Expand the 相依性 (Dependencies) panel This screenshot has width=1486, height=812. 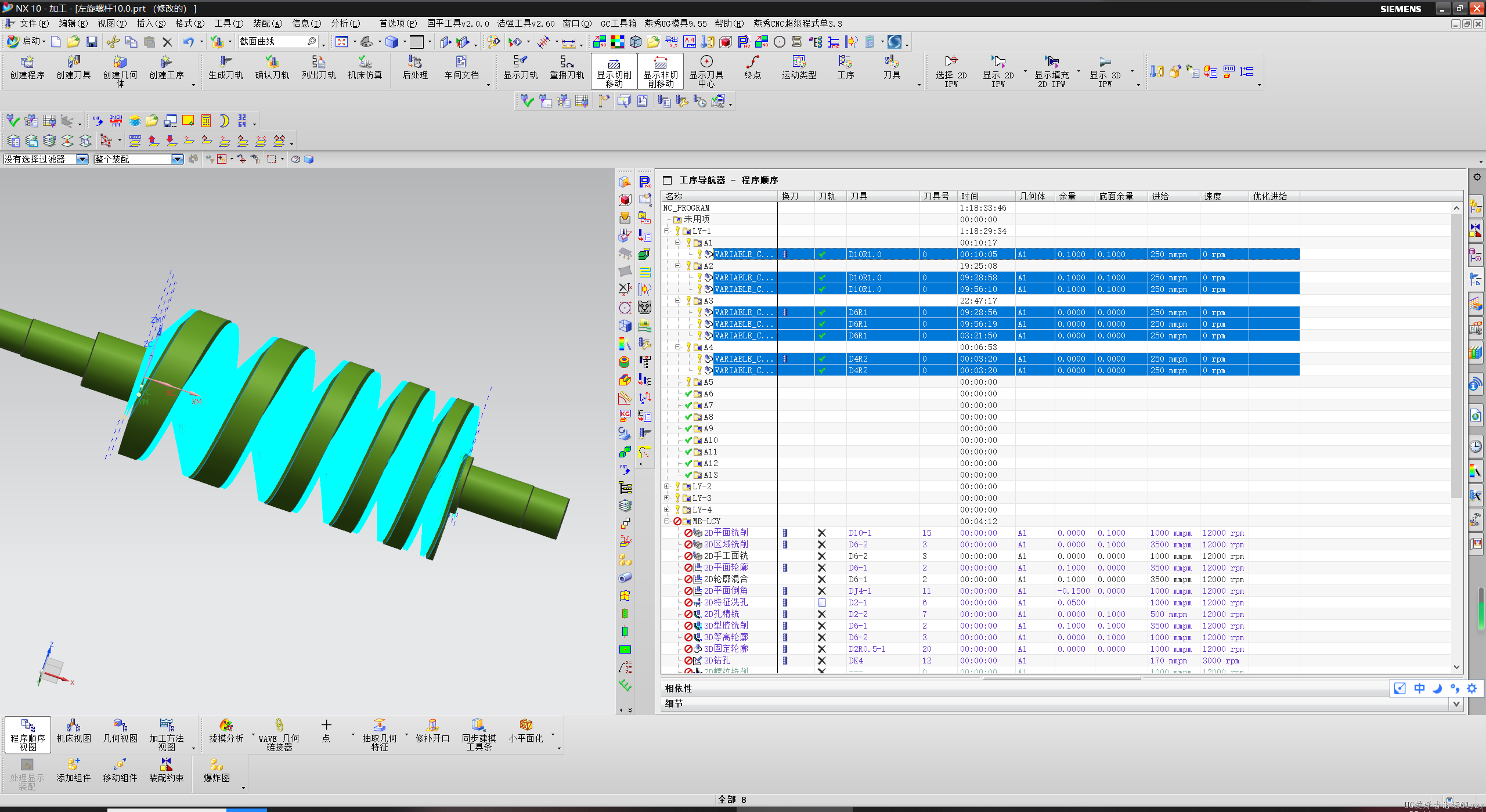(1061, 688)
